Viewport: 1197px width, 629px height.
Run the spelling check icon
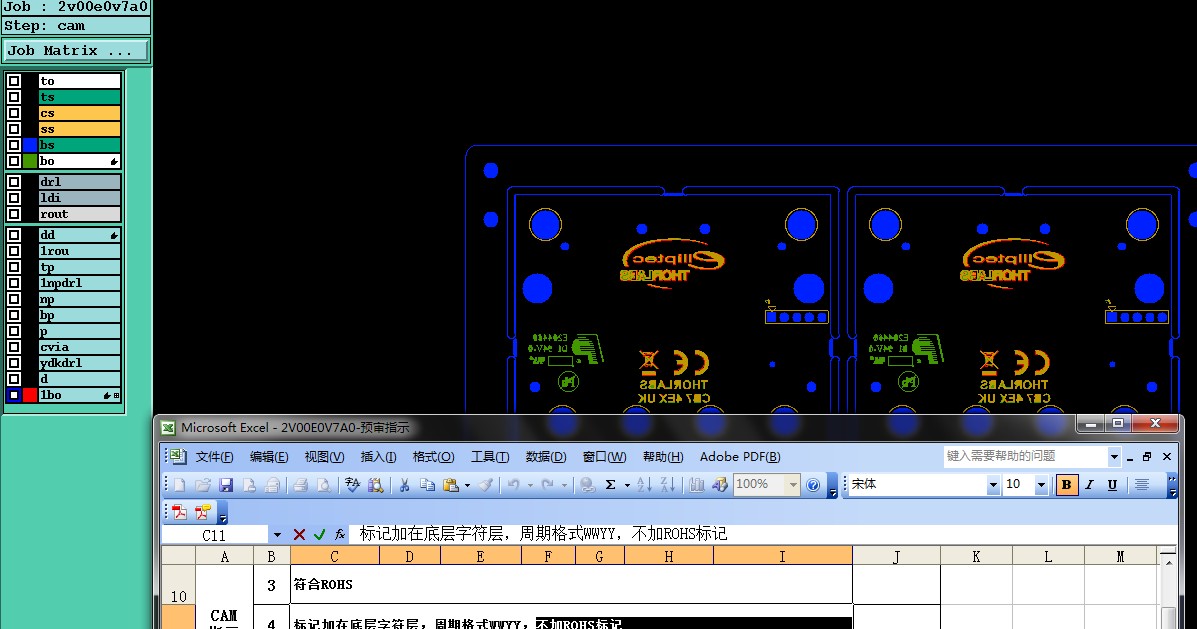352,485
